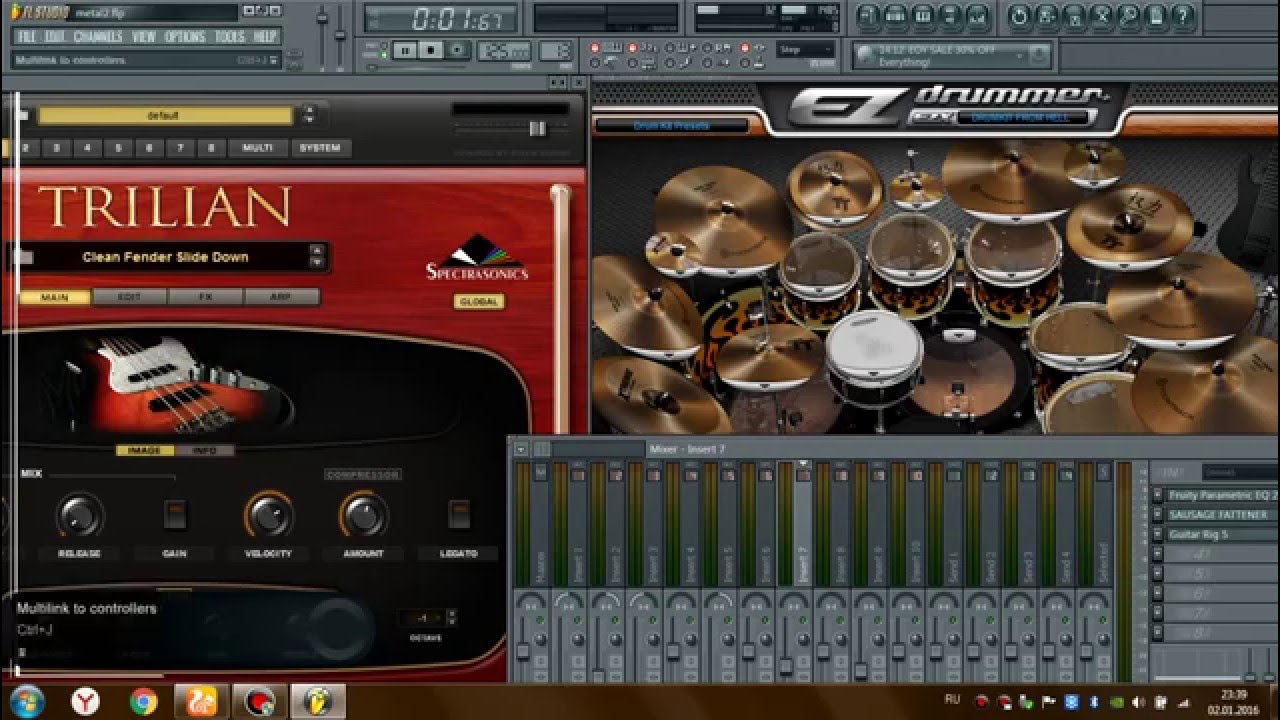Show the INFO view in Trilian
This screenshot has height=720, width=1280.
205,451
